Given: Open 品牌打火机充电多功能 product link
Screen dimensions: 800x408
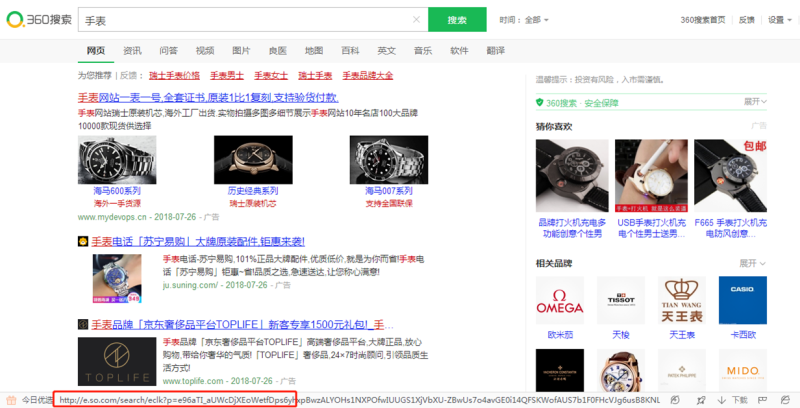Looking at the screenshot, I should pyautogui.click(x=572, y=228).
